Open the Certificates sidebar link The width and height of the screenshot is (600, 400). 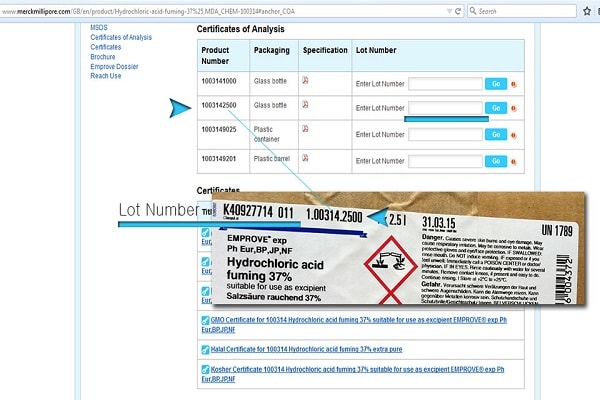click(x=106, y=47)
